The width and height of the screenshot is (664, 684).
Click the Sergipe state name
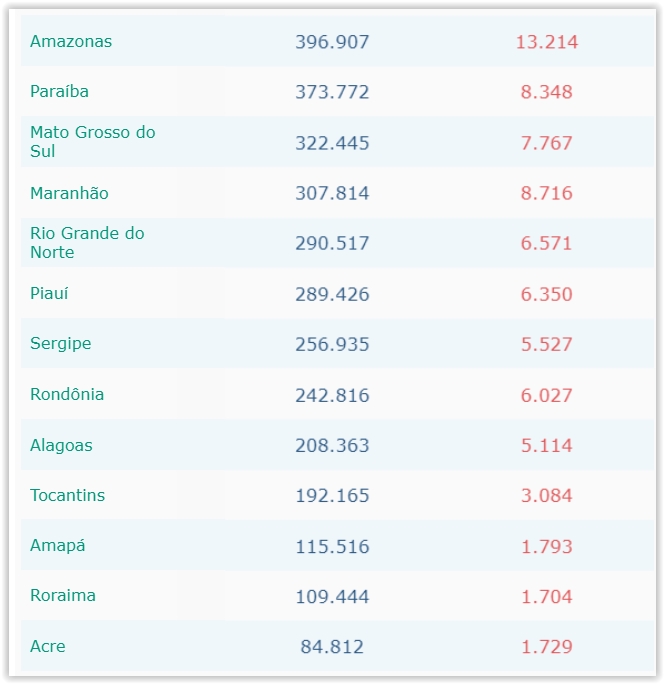60,343
